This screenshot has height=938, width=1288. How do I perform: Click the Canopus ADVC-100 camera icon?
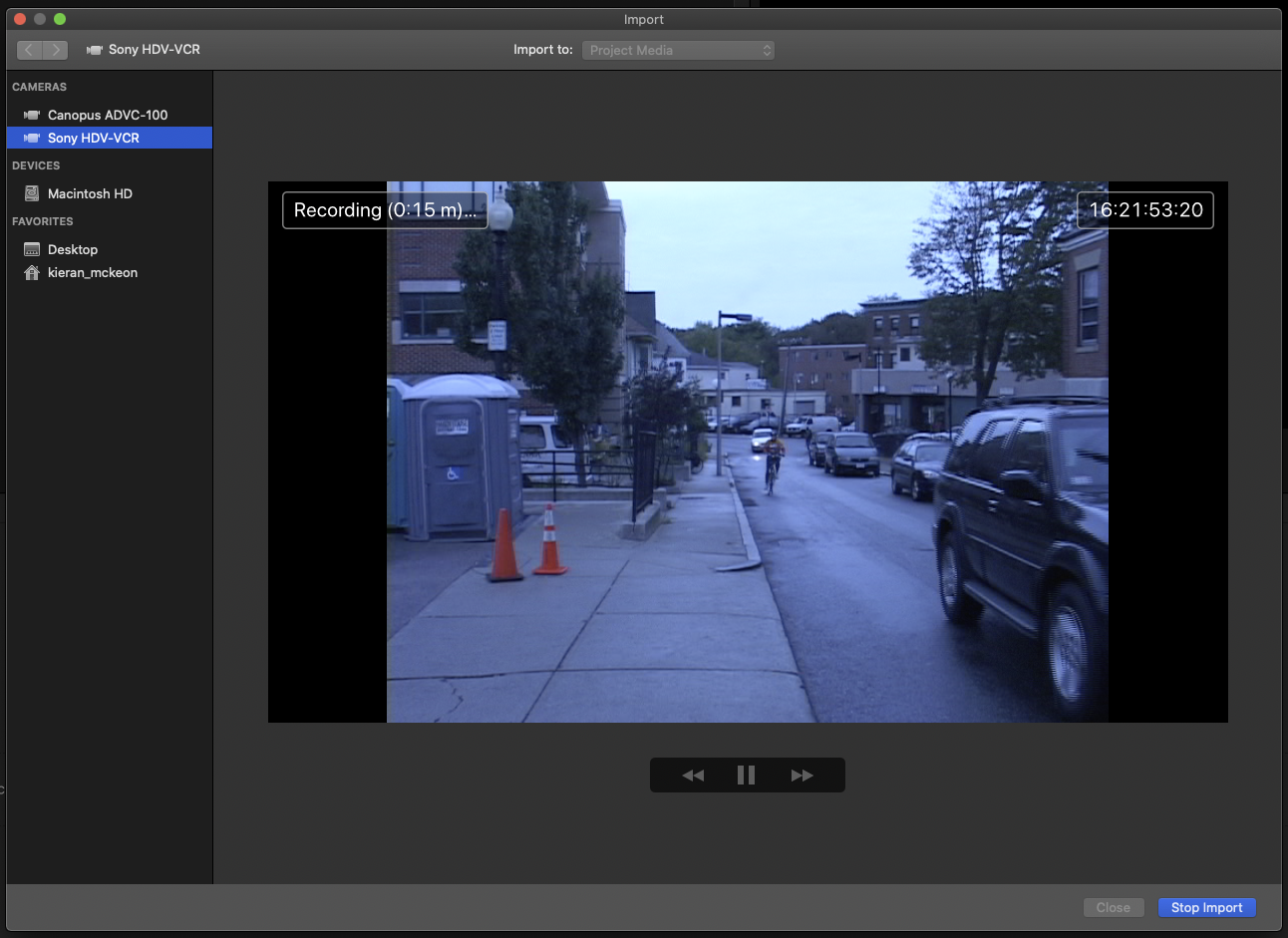(32, 116)
